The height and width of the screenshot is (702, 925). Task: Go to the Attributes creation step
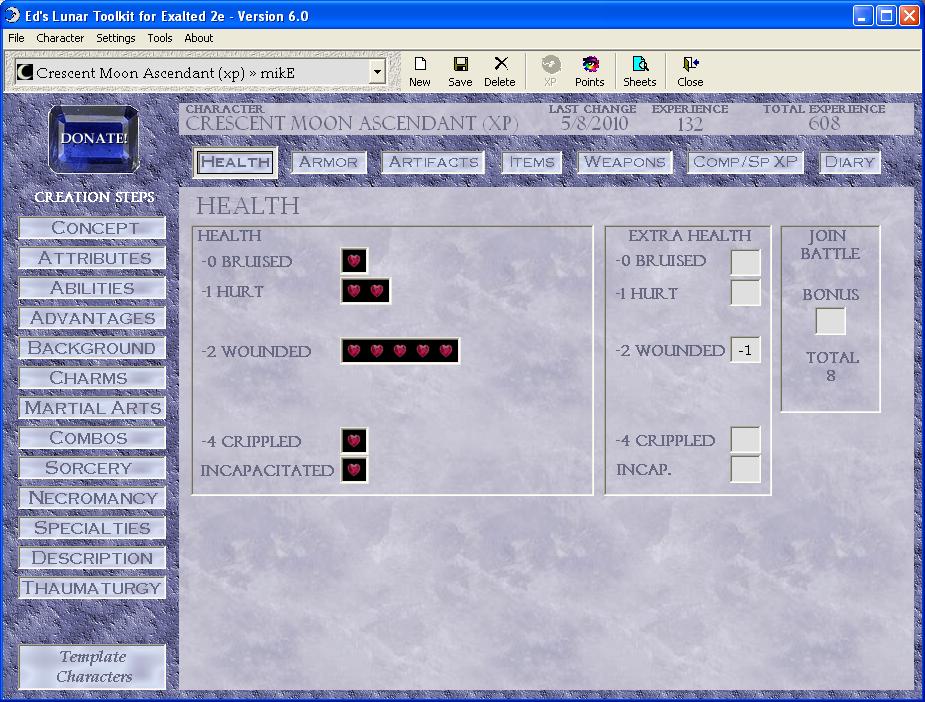[x=93, y=258]
